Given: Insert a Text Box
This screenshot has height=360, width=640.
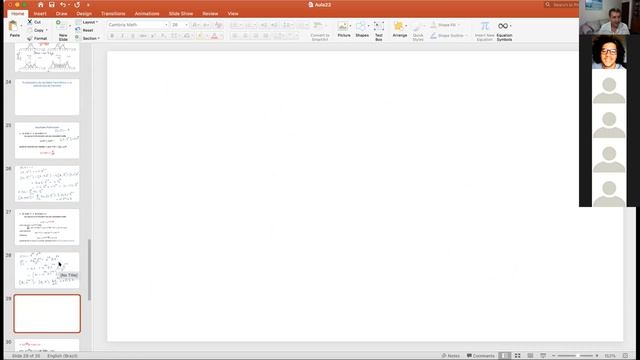Looking at the screenshot, I should pos(379,31).
